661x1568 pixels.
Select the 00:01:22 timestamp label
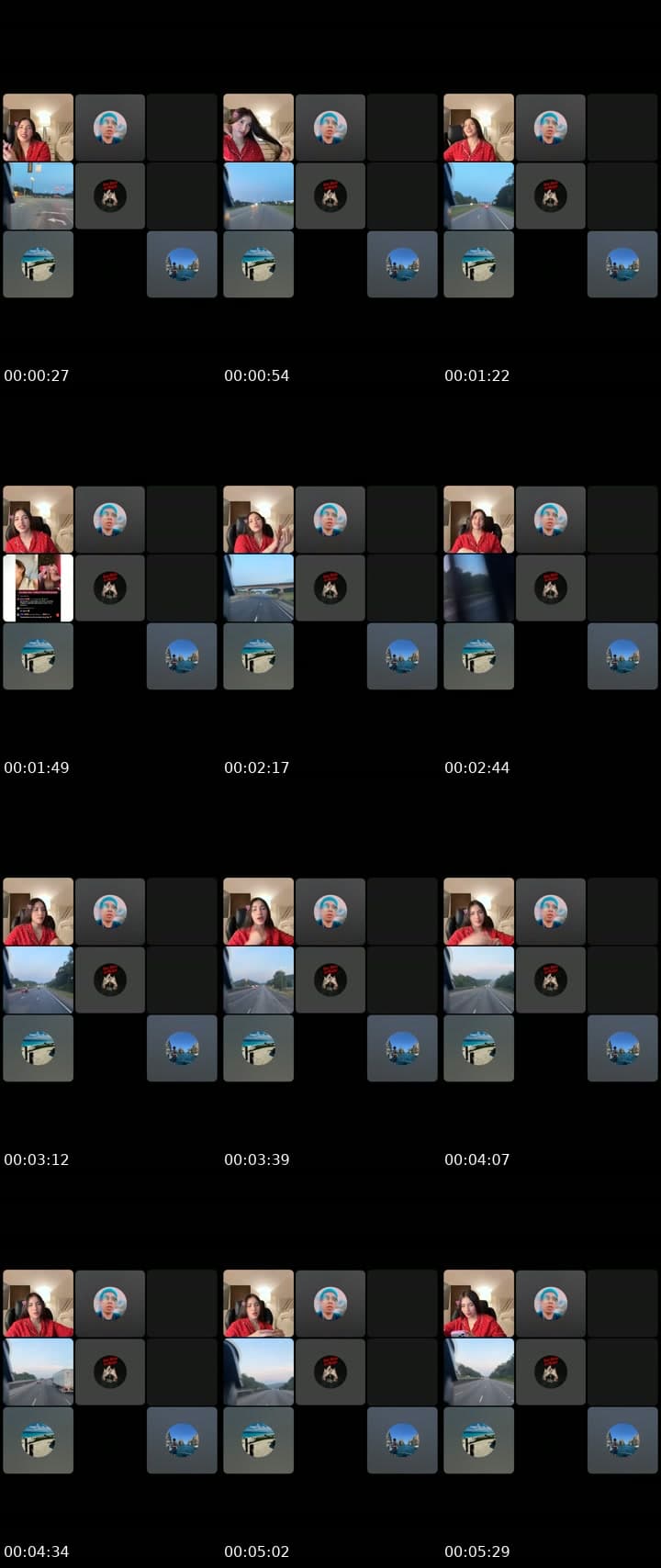click(477, 375)
